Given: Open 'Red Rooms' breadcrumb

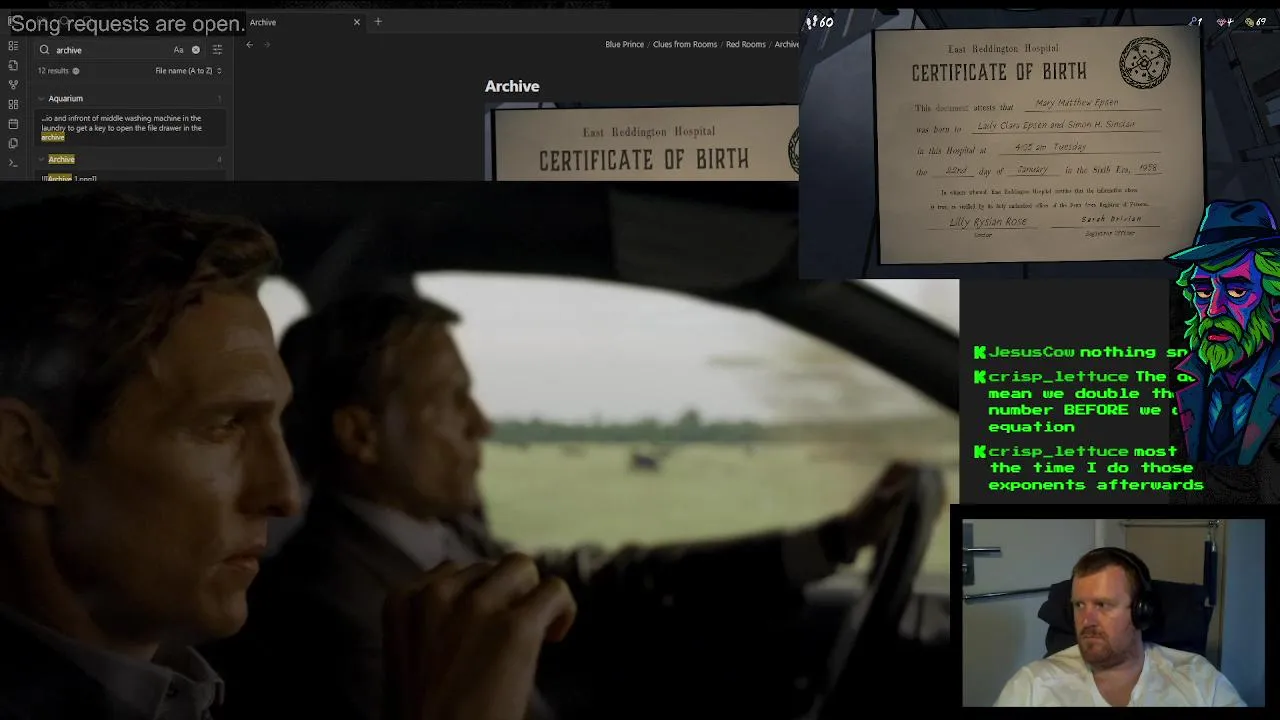Looking at the screenshot, I should point(745,44).
